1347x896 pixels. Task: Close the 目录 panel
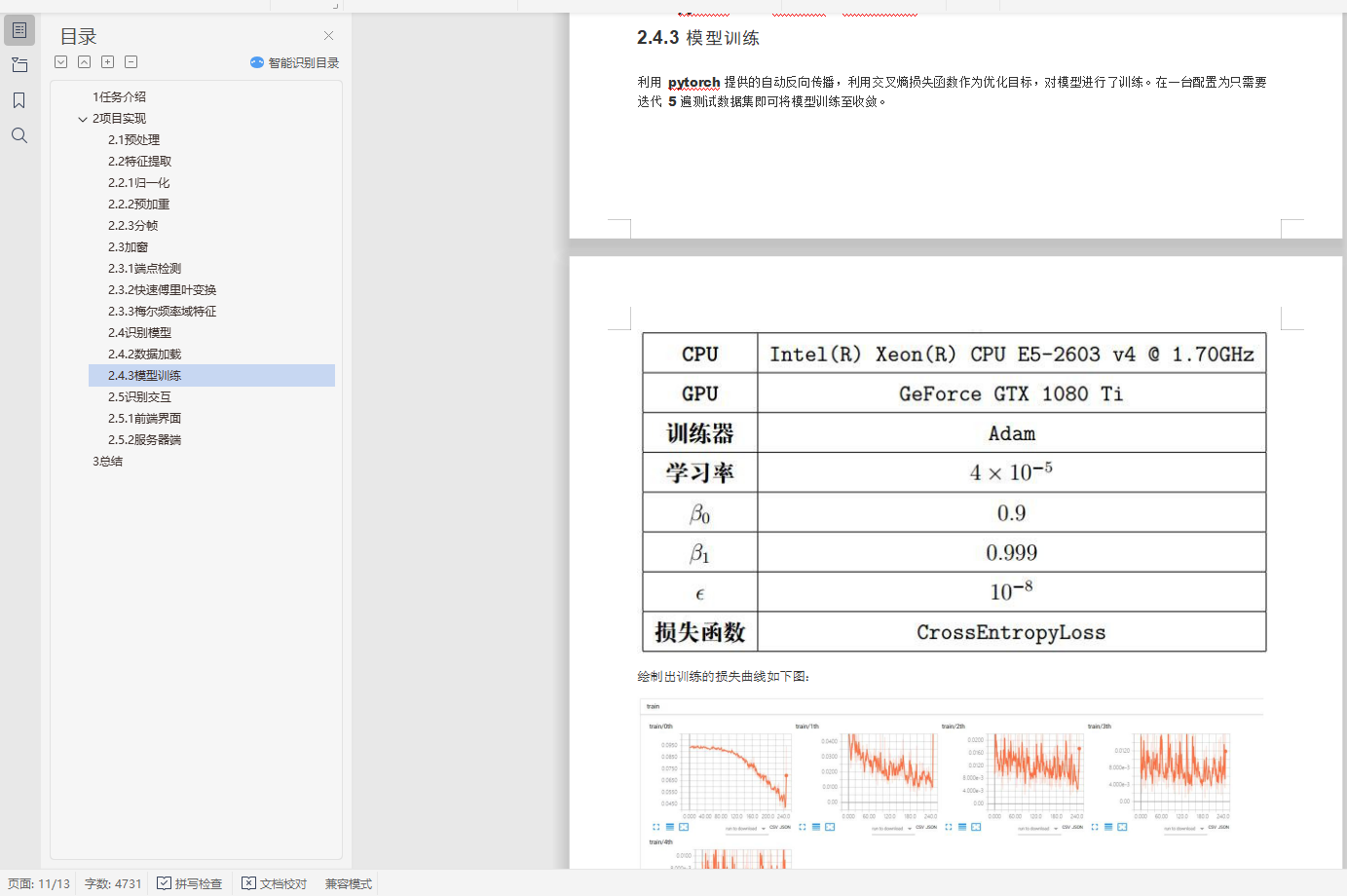(x=328, y=36)
